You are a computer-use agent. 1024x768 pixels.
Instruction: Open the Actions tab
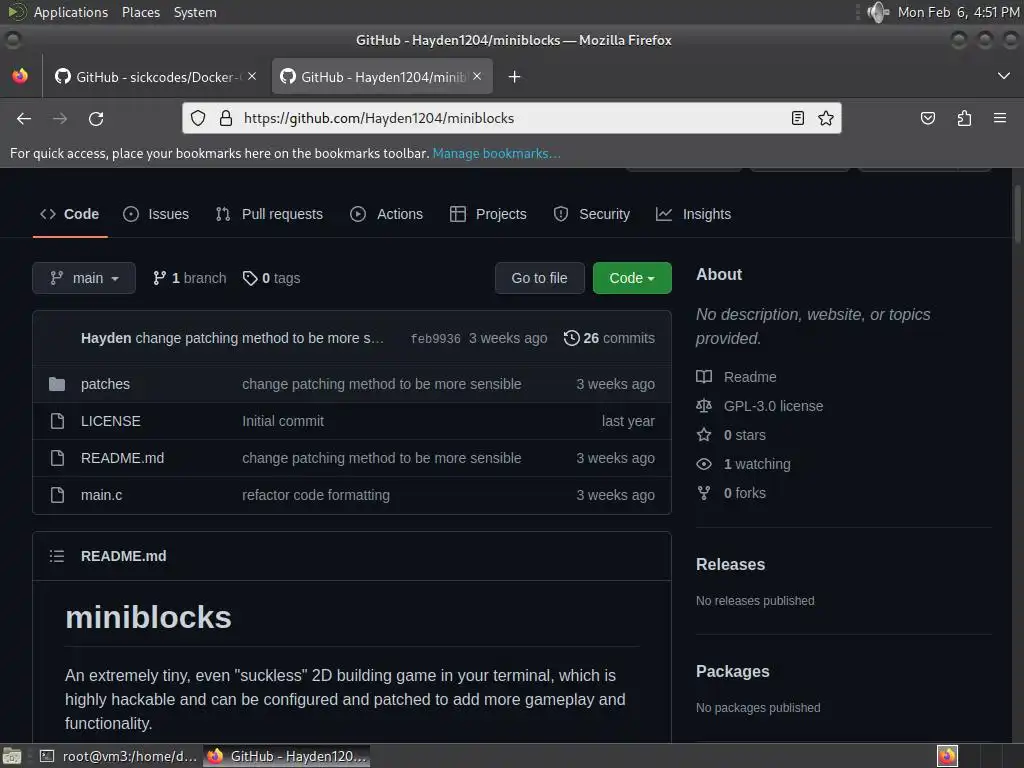click(387, 214)
